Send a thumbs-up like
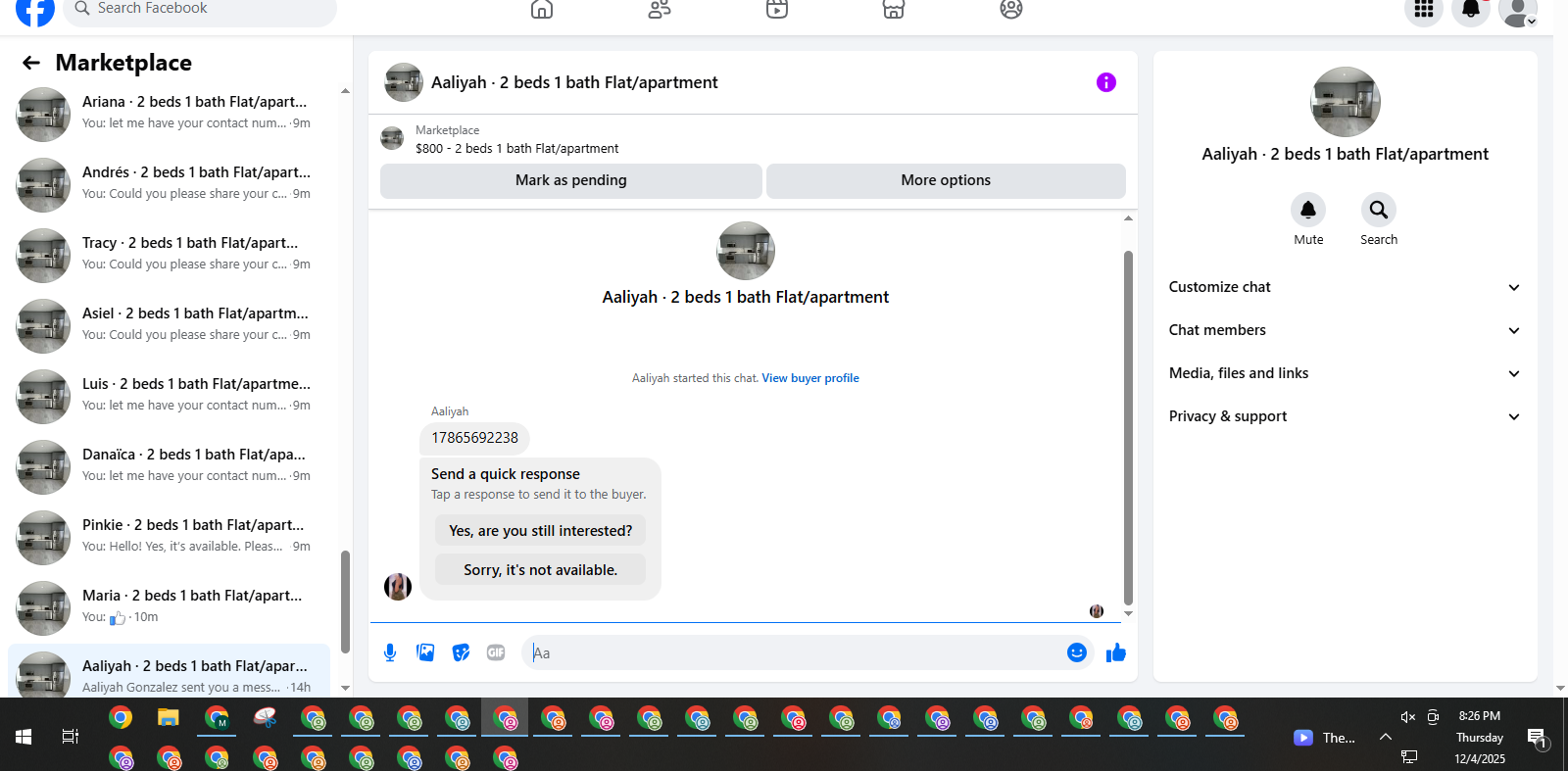The width and height of the screenshot is (1568, 771). click(x=1116, y=652)
